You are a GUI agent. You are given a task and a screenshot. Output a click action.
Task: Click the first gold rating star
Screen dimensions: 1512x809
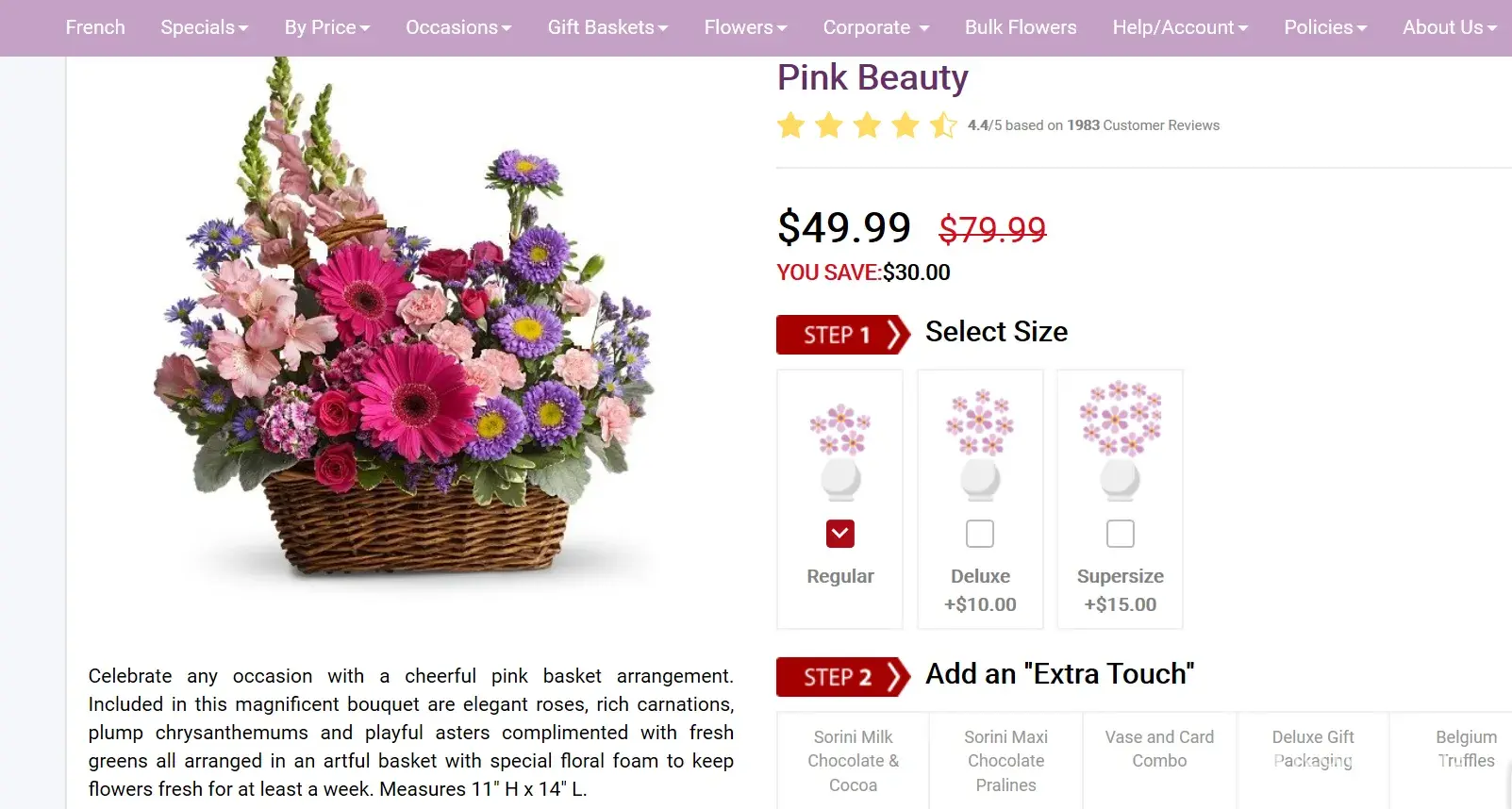[791, 125]
